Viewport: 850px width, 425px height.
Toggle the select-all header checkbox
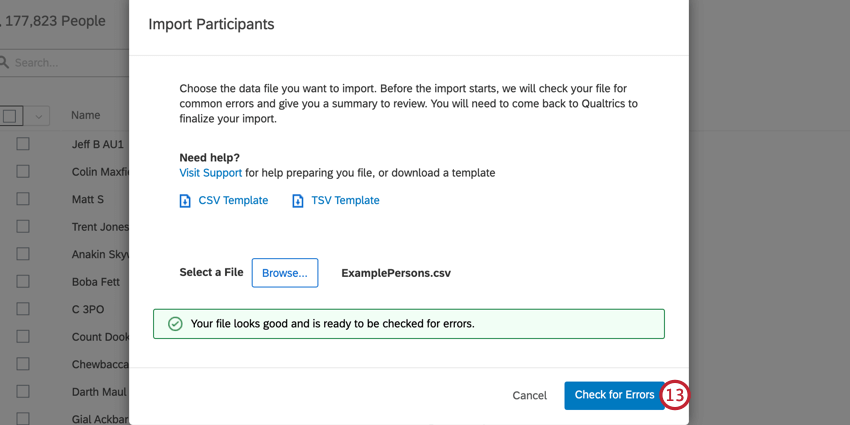click(10, 116)
